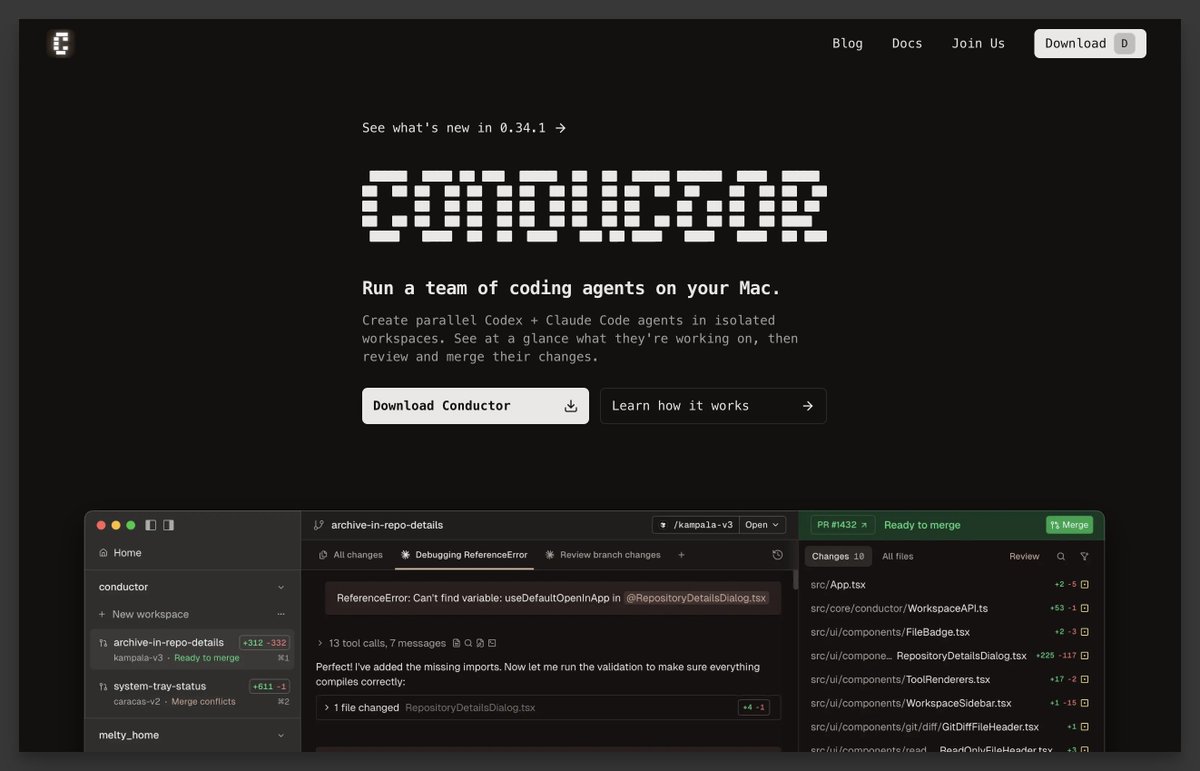Screen dimensions: 1200x771
Task: Click the @RepositoryDetailsDialog.tsx file mention
Action: (696, 598)
